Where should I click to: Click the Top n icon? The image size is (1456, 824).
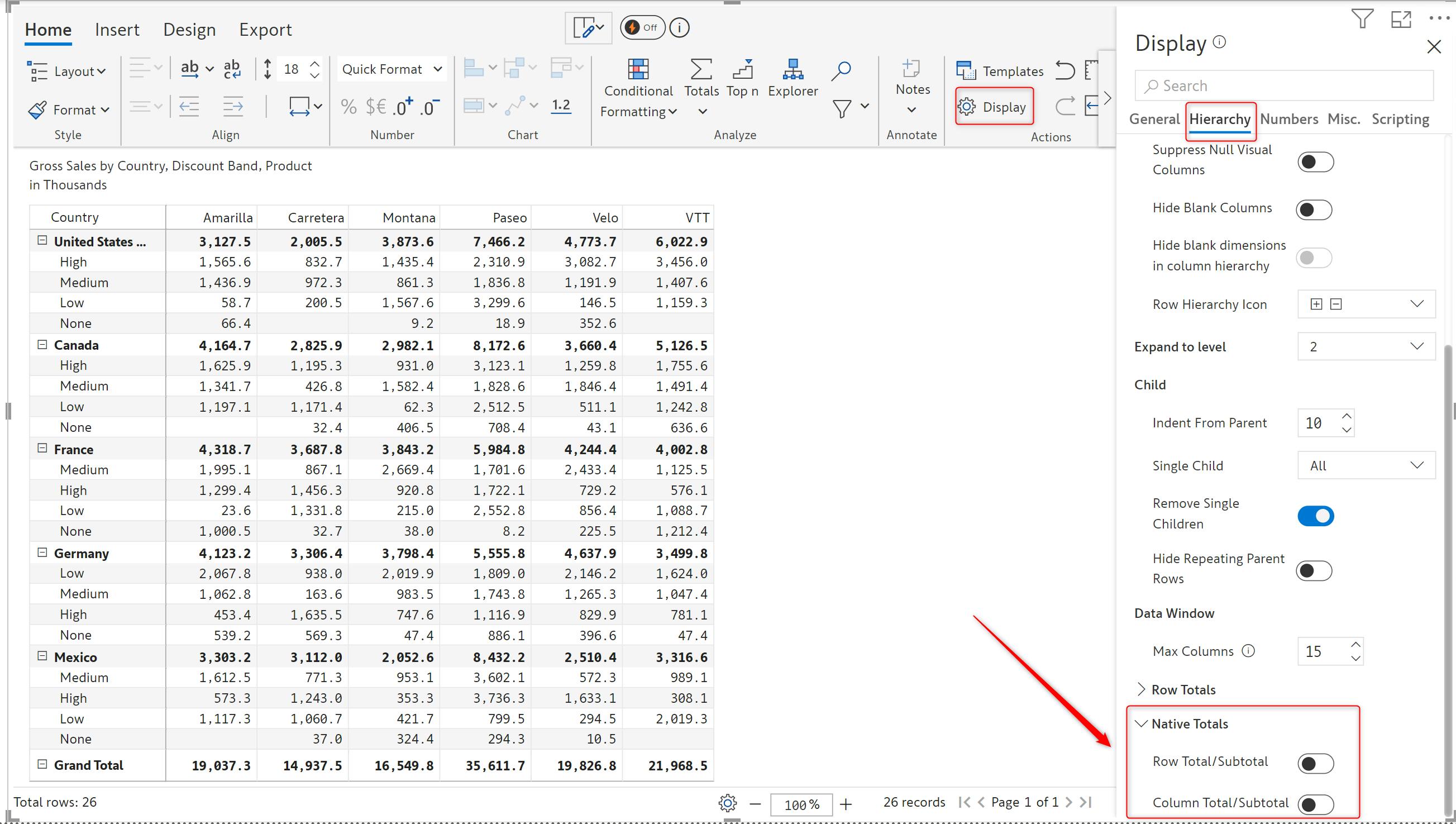[x=742, y=70]
